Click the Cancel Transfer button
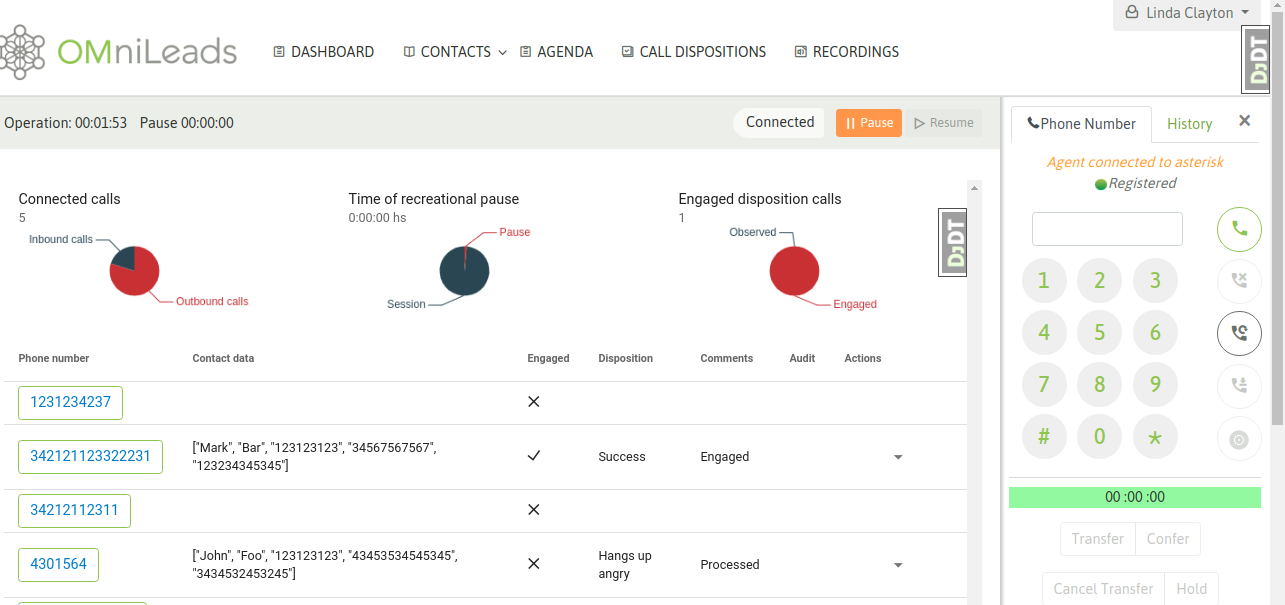This screenshot has height=605, width=1285. coord(1103,589)
